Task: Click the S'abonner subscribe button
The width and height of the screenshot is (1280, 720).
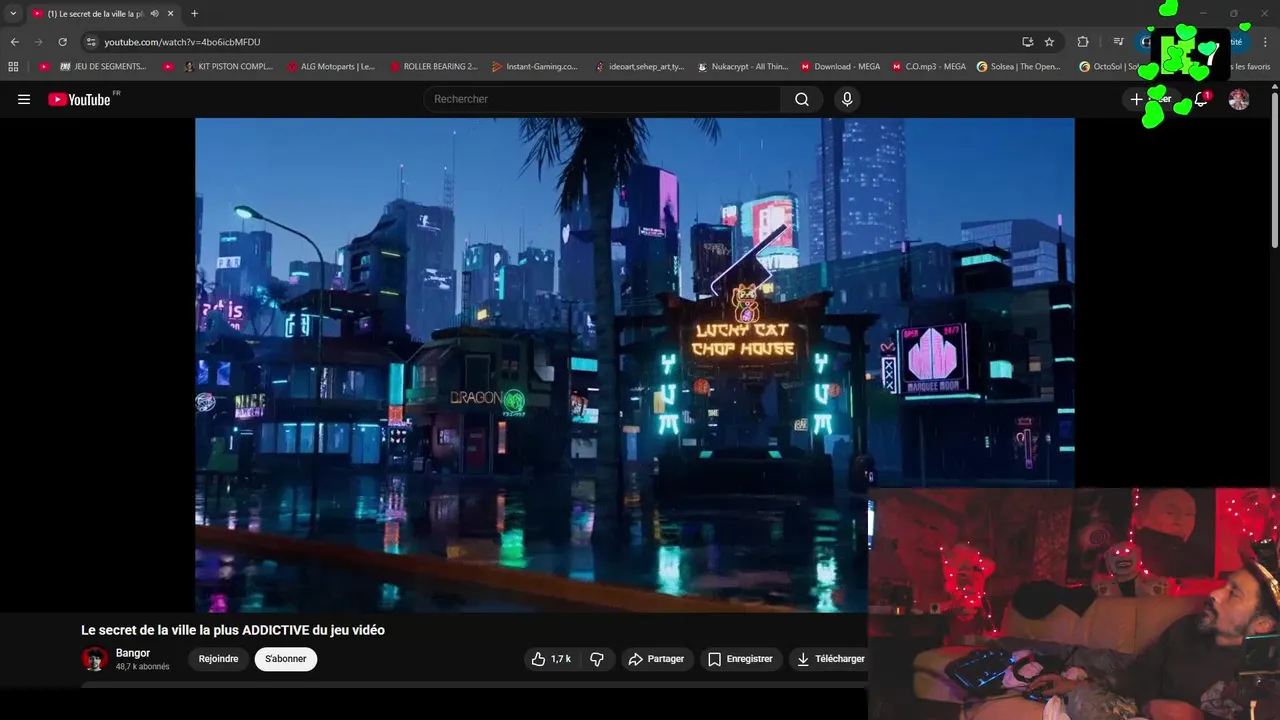Action: pos(285,659)
